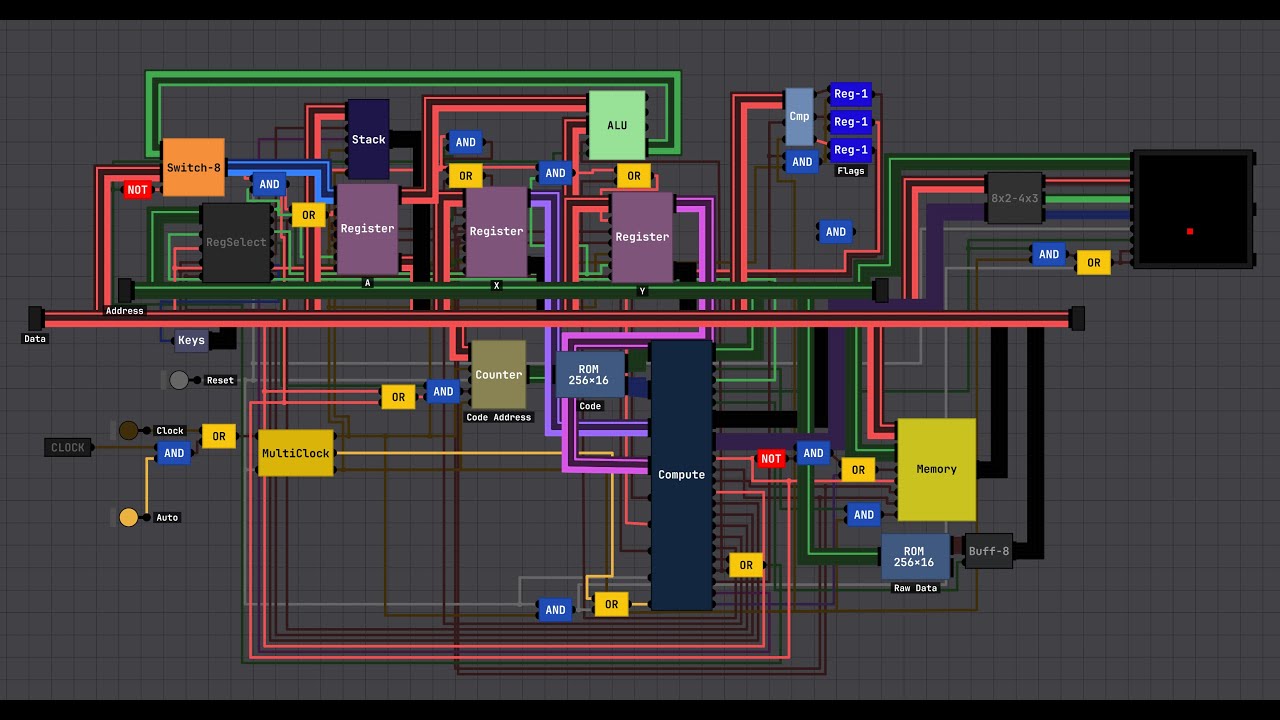Select the Cmp comparator chip
The width and height of the screenshot is (1280, 720).
(x=799, y=116)
